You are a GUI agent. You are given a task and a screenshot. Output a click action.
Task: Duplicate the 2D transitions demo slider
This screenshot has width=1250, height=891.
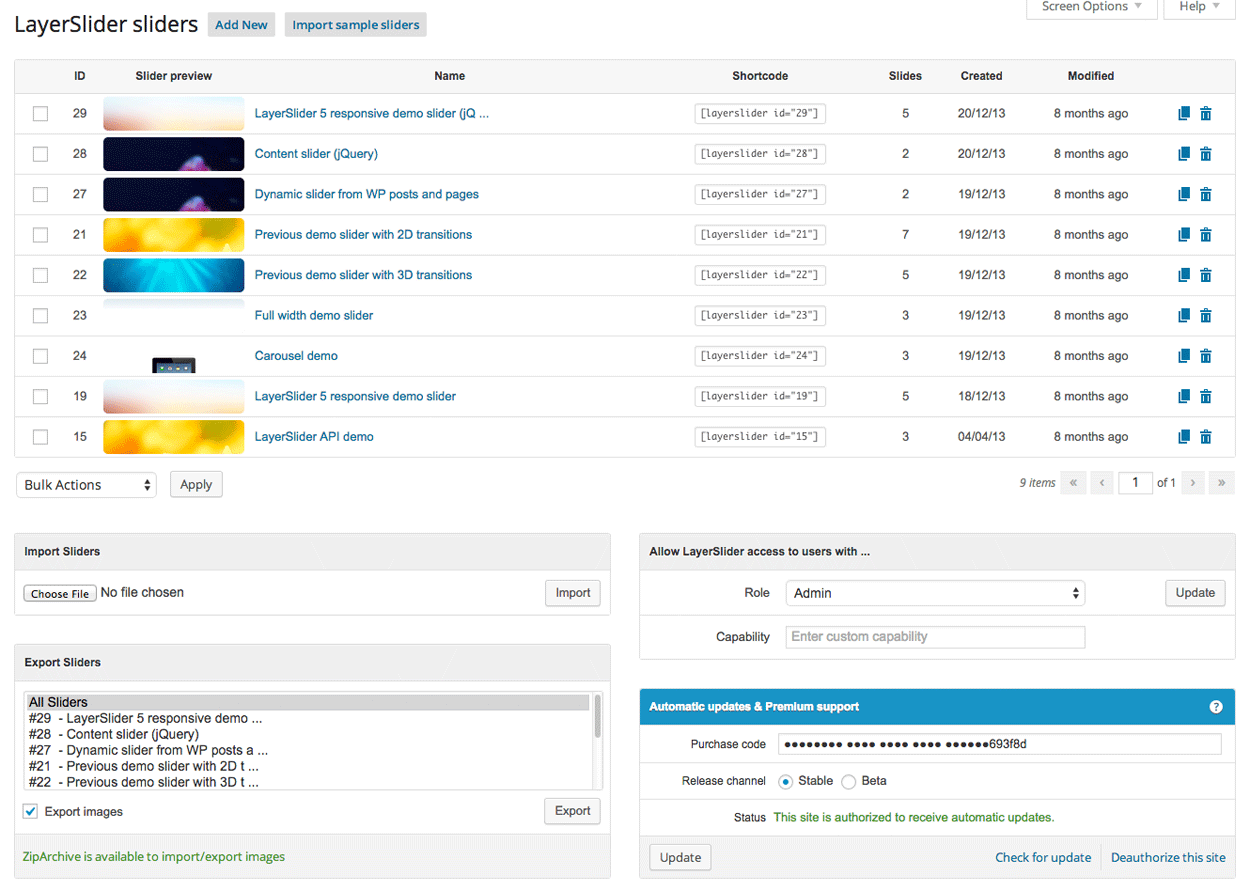(1184, 235)
